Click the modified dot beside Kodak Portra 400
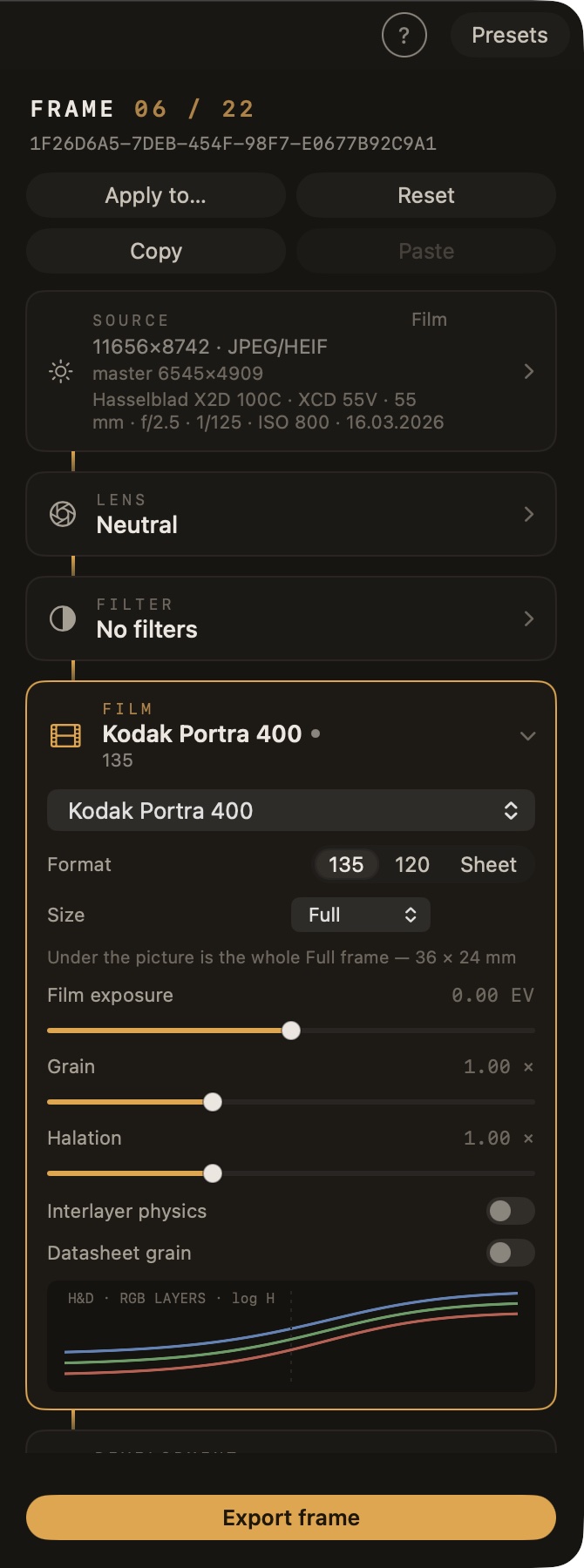Viewport: 584px width, 1568px height. point(316,733)
